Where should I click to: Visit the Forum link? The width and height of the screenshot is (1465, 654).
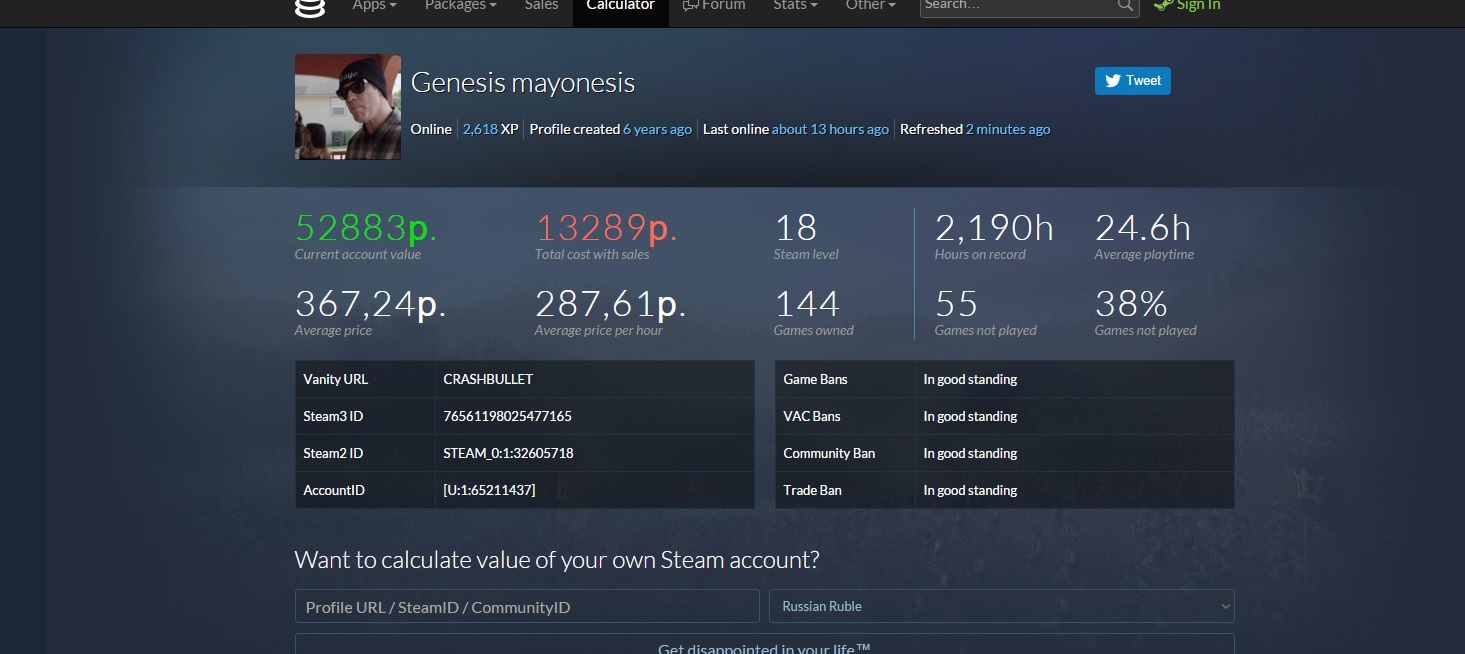click(714, 6)
